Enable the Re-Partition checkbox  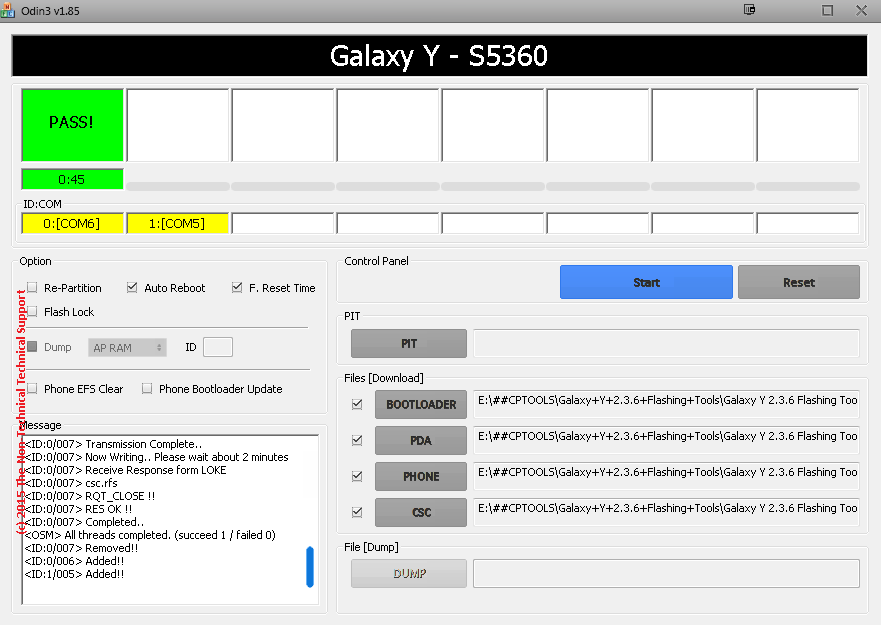pos(33,288)
